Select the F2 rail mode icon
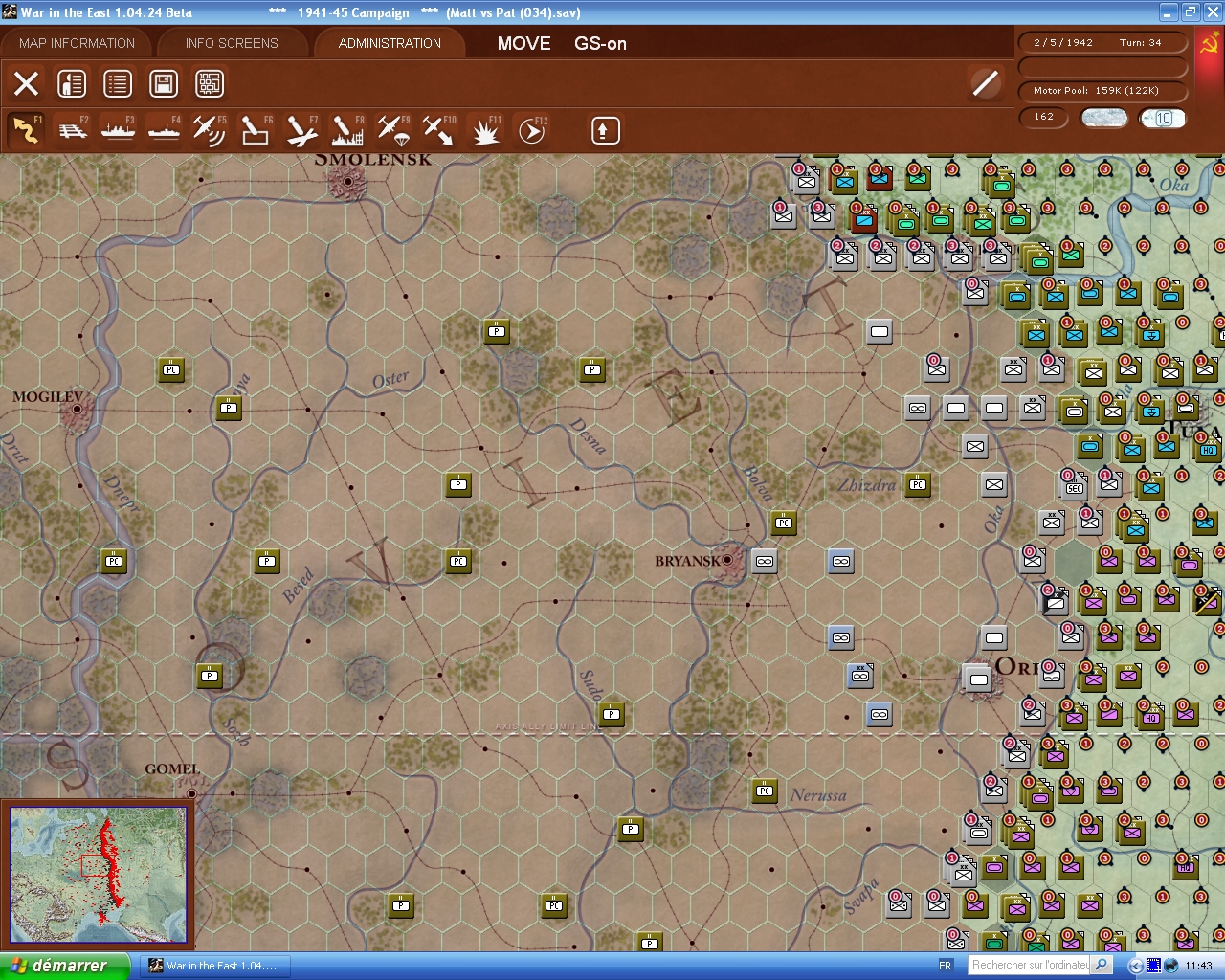Image resolution: width=1225 pixels, height=980 pixels. coord(72,130)
